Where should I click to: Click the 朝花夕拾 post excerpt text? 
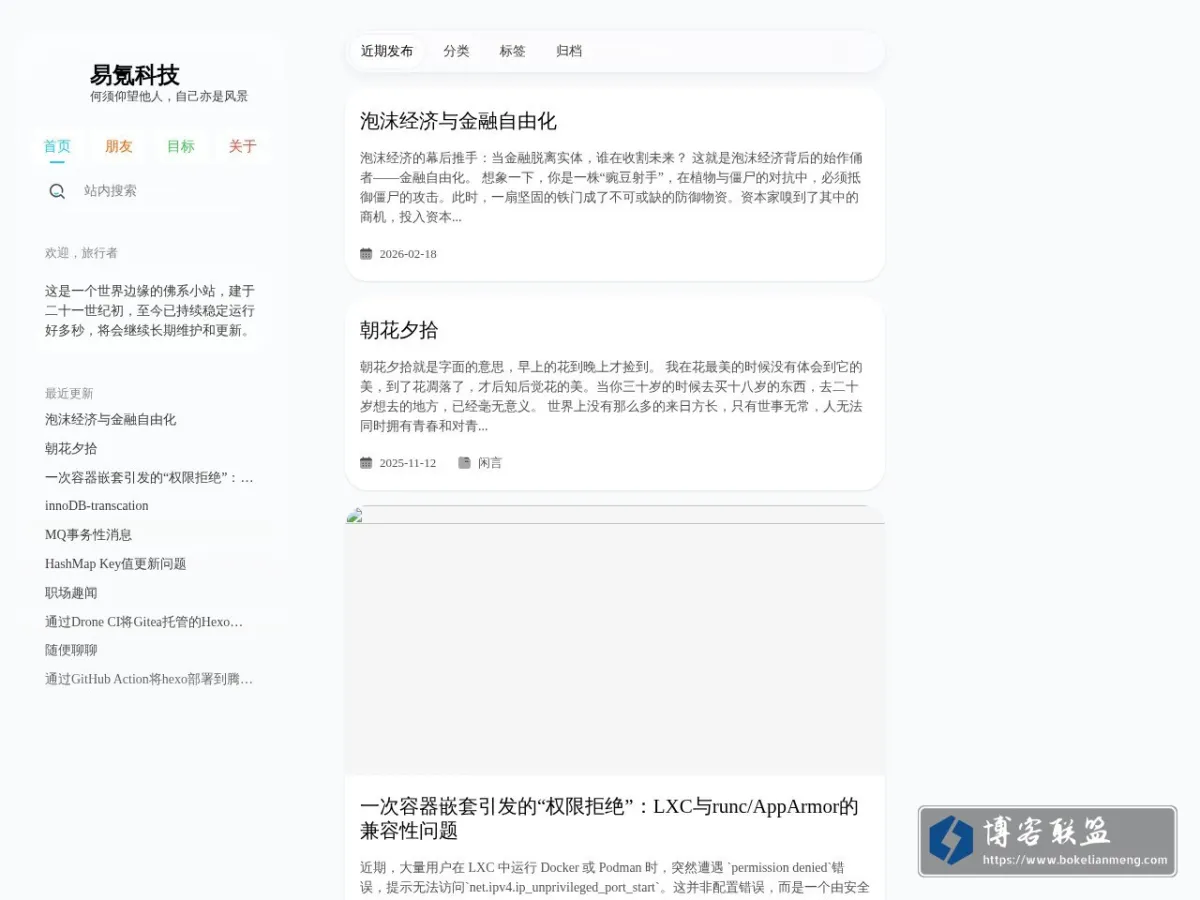point(611,396)
